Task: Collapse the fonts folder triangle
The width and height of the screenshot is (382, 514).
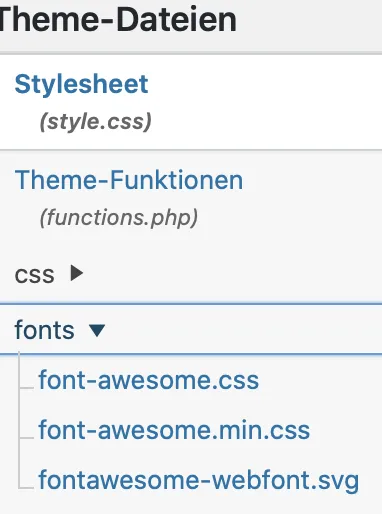Action: tap(97, 331)
